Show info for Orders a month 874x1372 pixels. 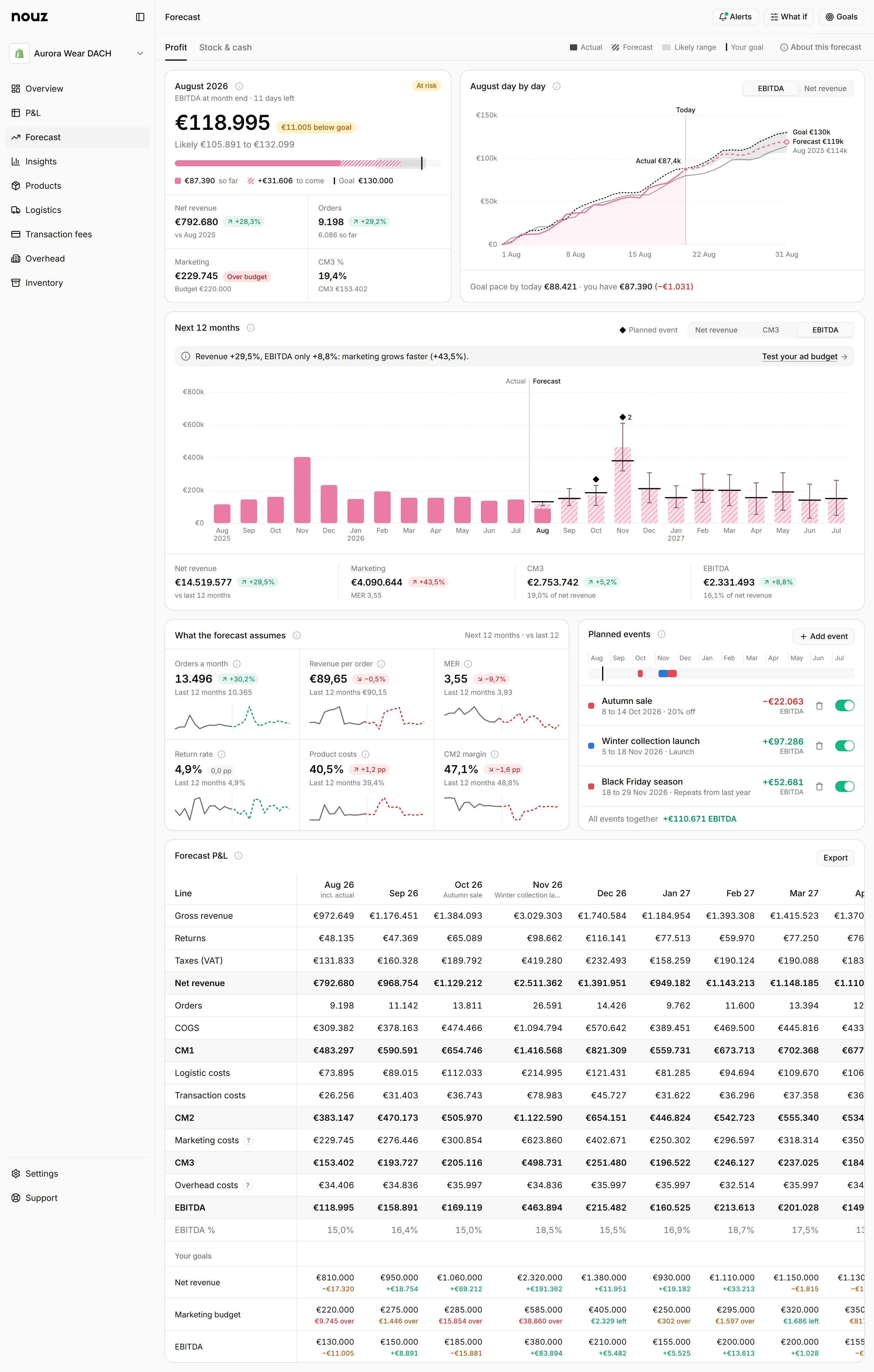click(237, 664)
